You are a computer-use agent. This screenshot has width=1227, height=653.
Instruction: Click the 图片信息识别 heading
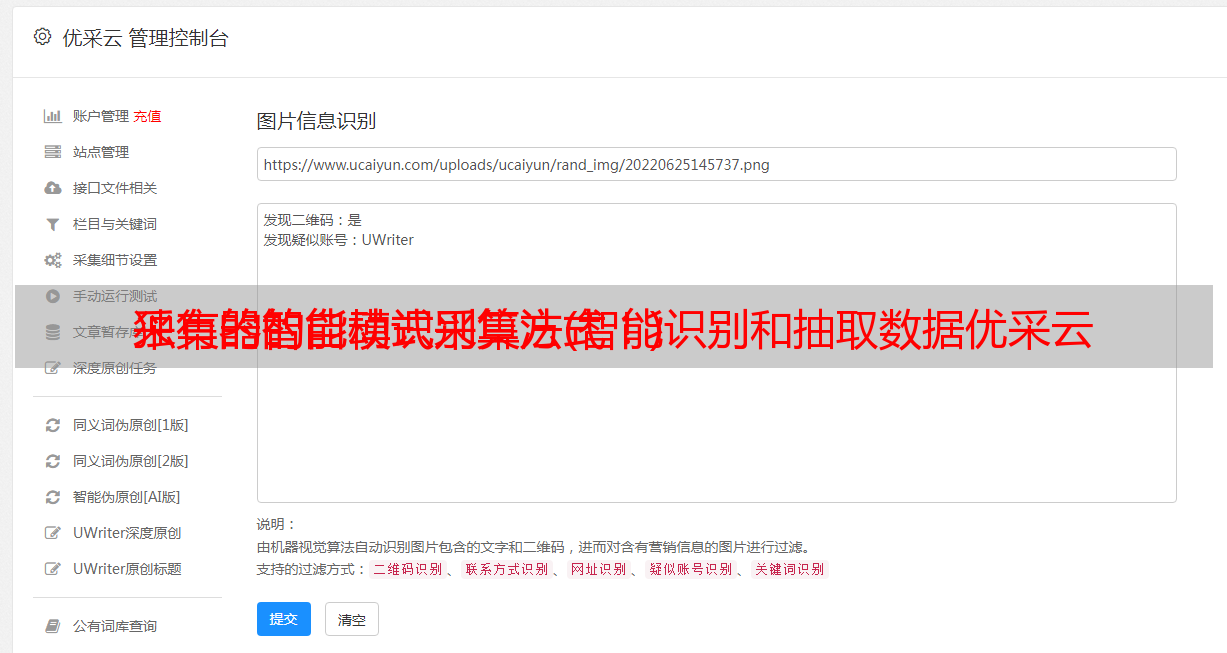pos(316,121)
